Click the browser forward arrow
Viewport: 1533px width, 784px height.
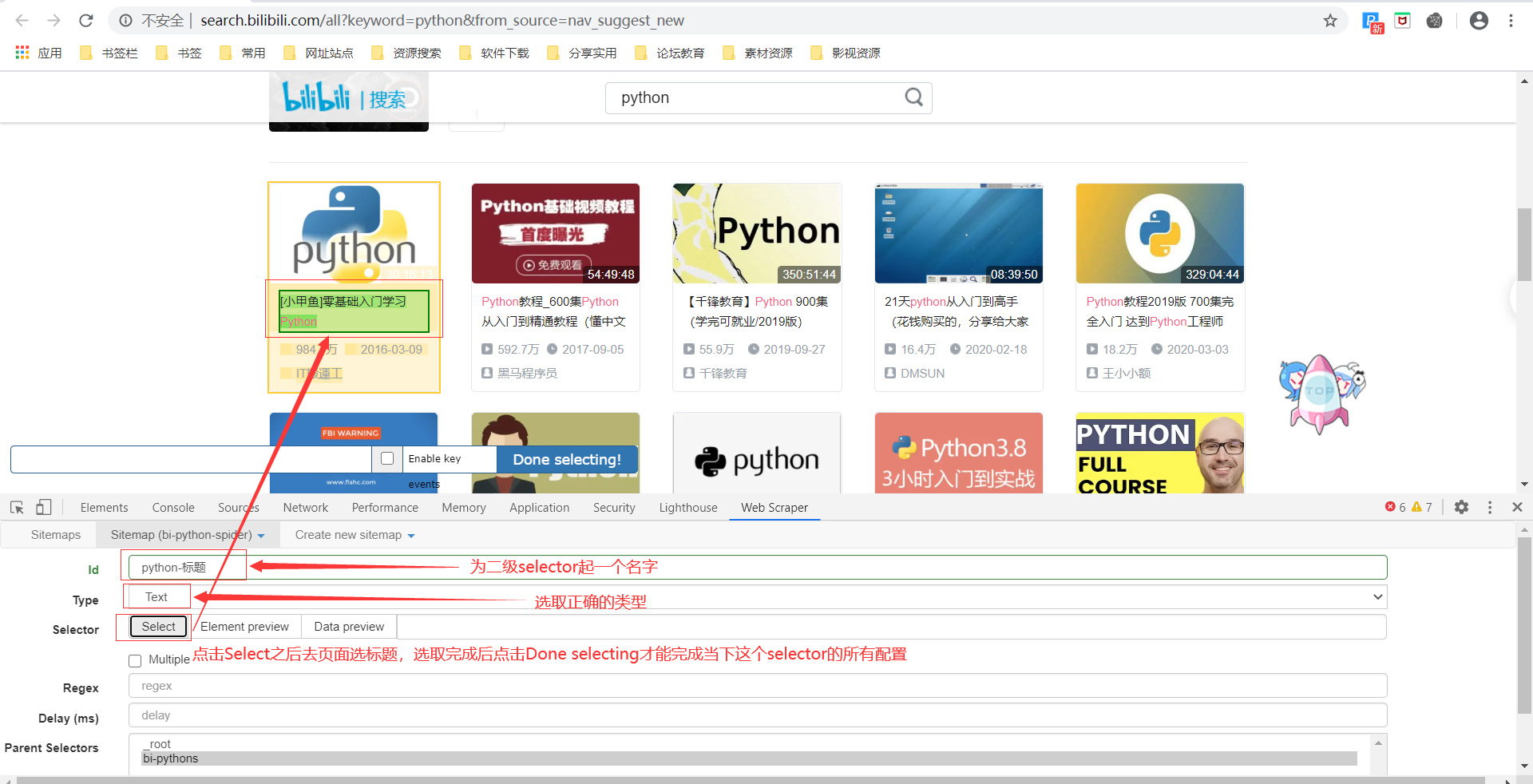(53, 21)
